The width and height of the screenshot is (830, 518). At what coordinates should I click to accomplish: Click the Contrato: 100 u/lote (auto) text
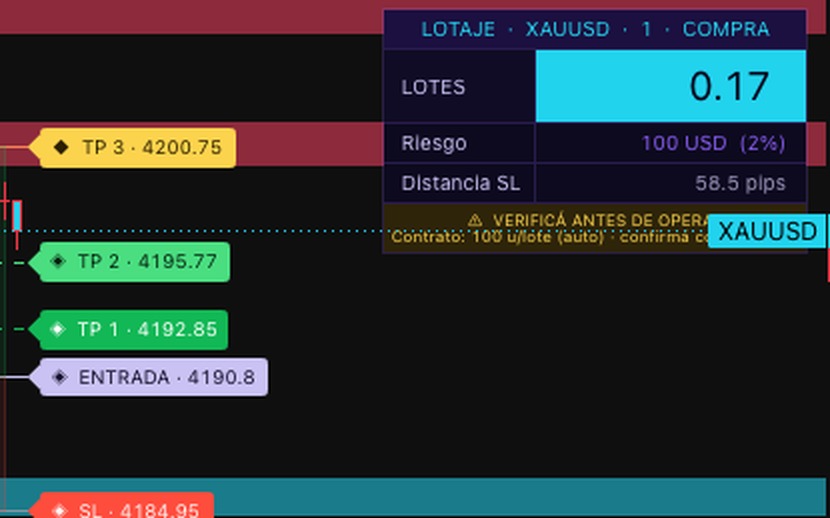498,237
